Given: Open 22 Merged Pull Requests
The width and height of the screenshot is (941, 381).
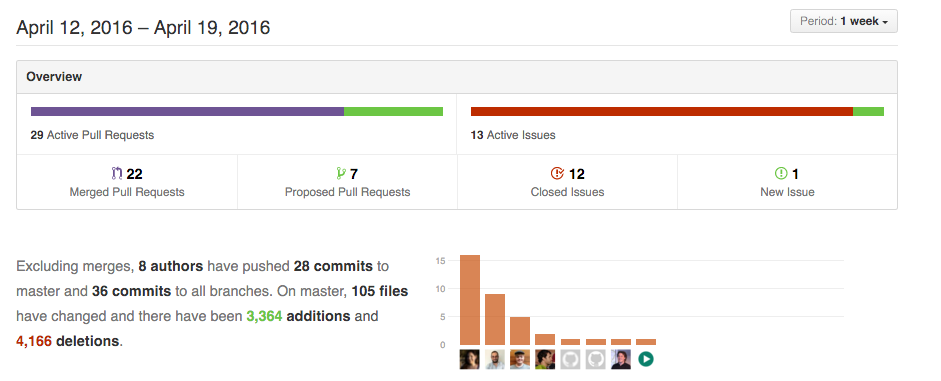Looking at the screenshot, I should [x=127, y=182].
